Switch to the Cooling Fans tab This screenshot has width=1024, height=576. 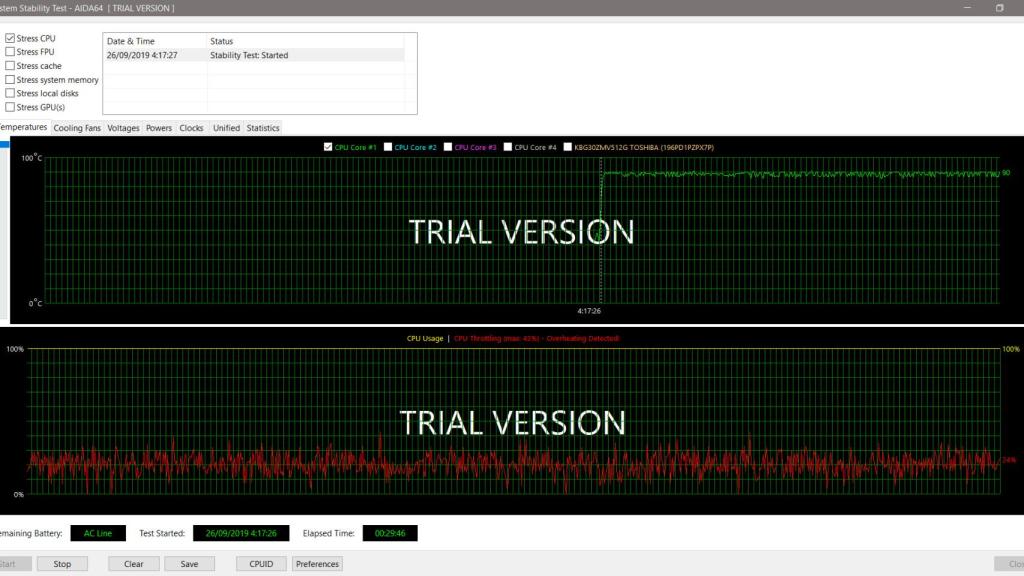(x=77, y=128)
